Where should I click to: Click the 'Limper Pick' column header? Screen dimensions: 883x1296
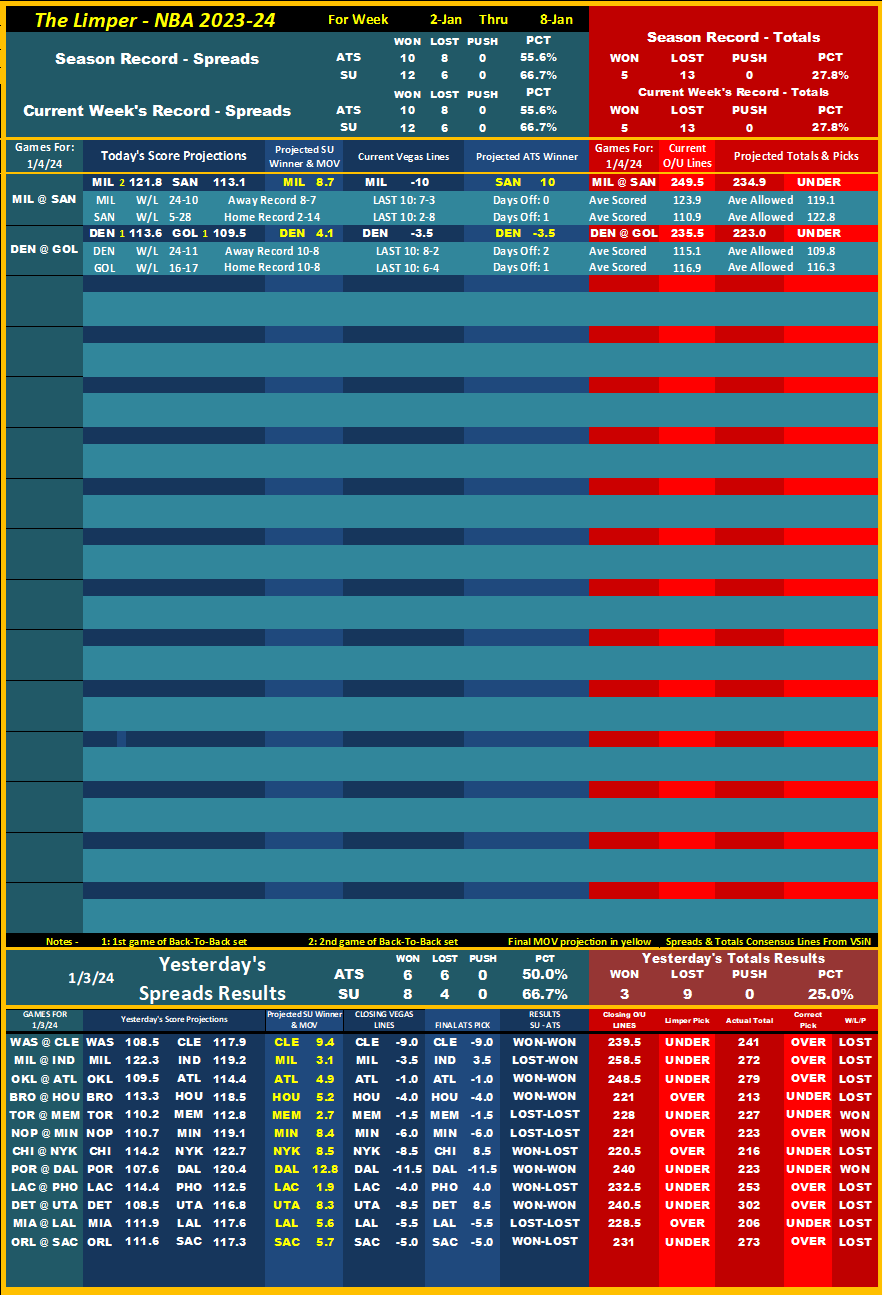[x=687, y=1021]
